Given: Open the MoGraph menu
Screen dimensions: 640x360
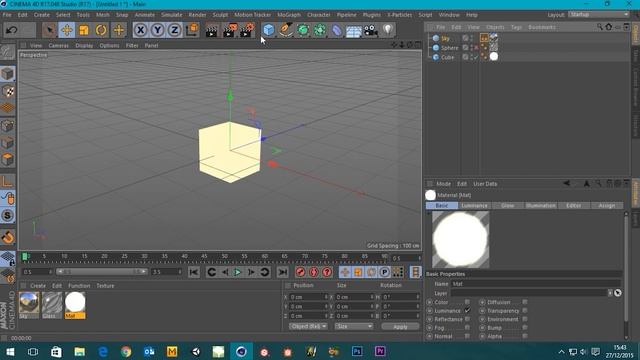Looking at the screenshot, I should (289, 15).
